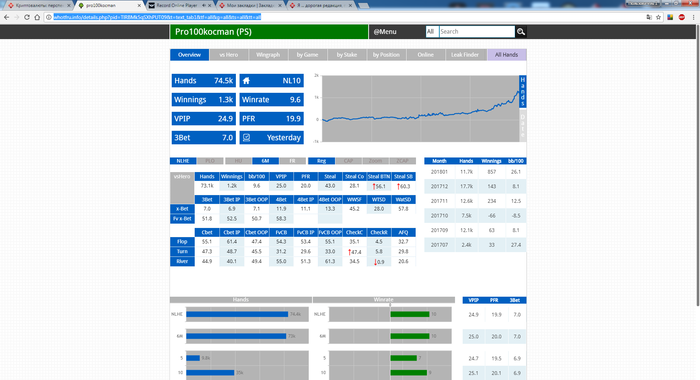Click the house icon in the NL10 tile

[246, 81]
